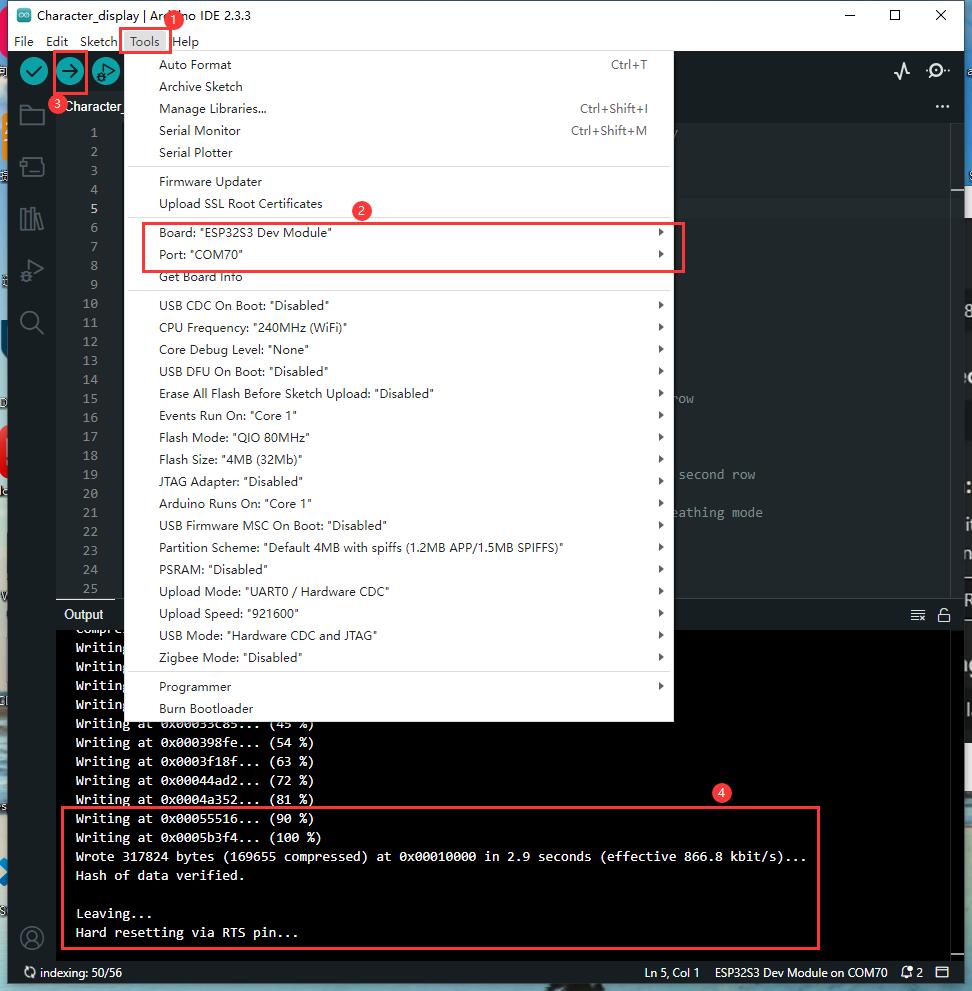Viewport: 972px width, 991px height.
Task: Expand Core Debug Level submenu
Action: pyautogui.click(x=399, y=350)
